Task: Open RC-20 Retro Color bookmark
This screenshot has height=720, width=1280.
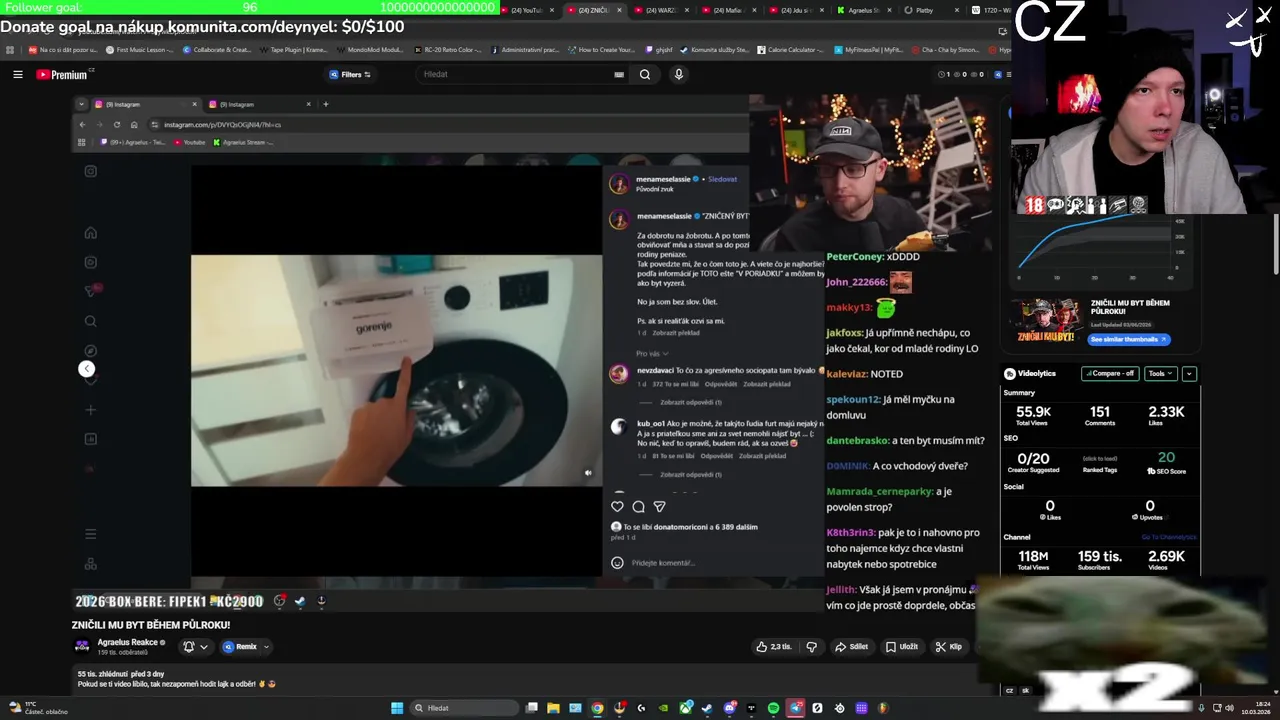Action: 447,49
